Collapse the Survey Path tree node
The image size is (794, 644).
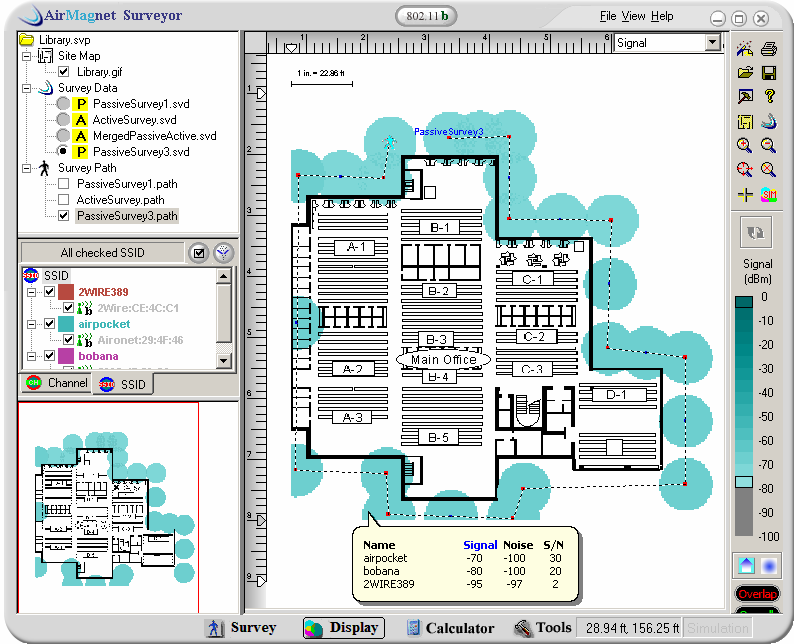coord(26,168)
